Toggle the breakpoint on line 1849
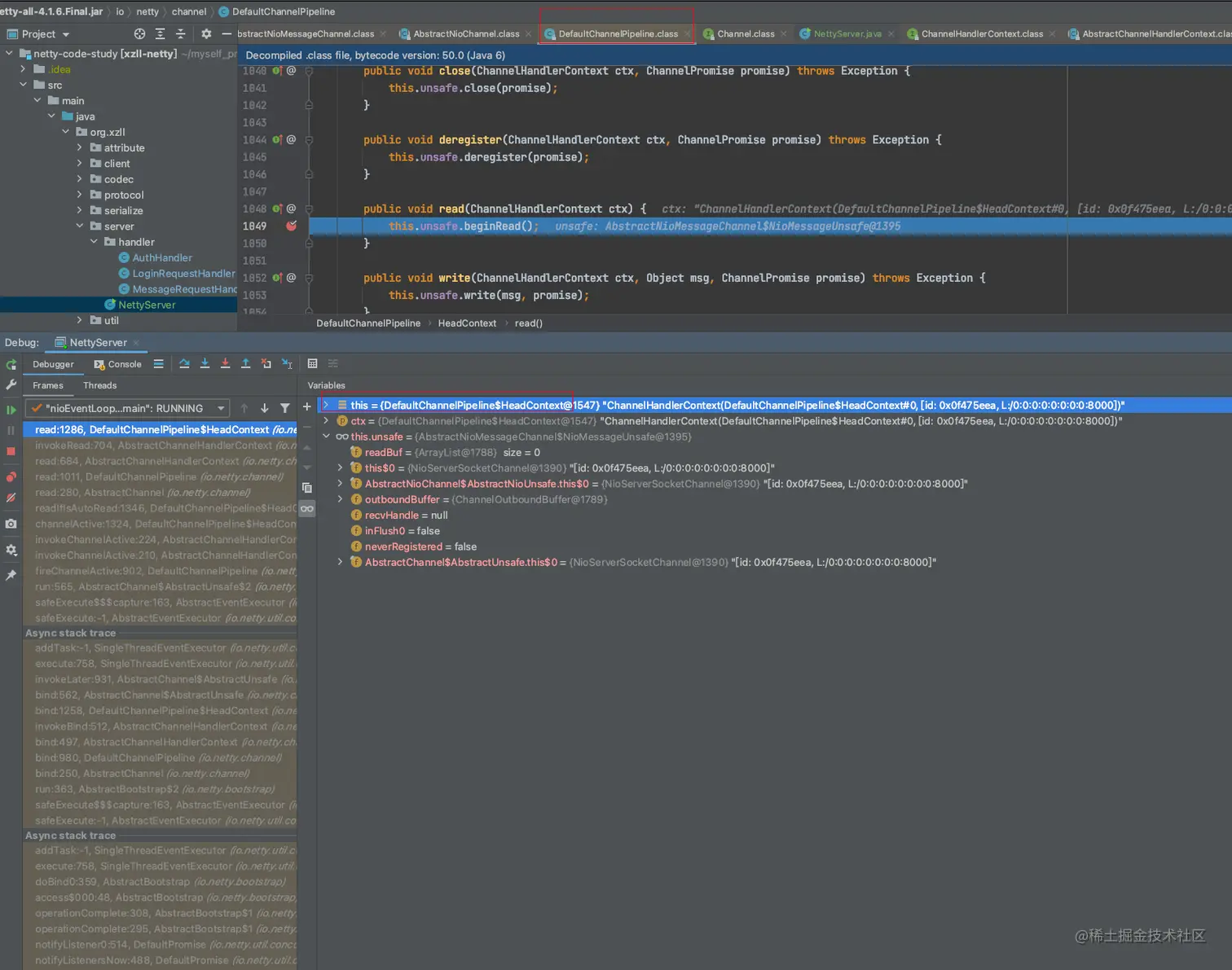Viewport: 1232px width, 970px height. 291,226
